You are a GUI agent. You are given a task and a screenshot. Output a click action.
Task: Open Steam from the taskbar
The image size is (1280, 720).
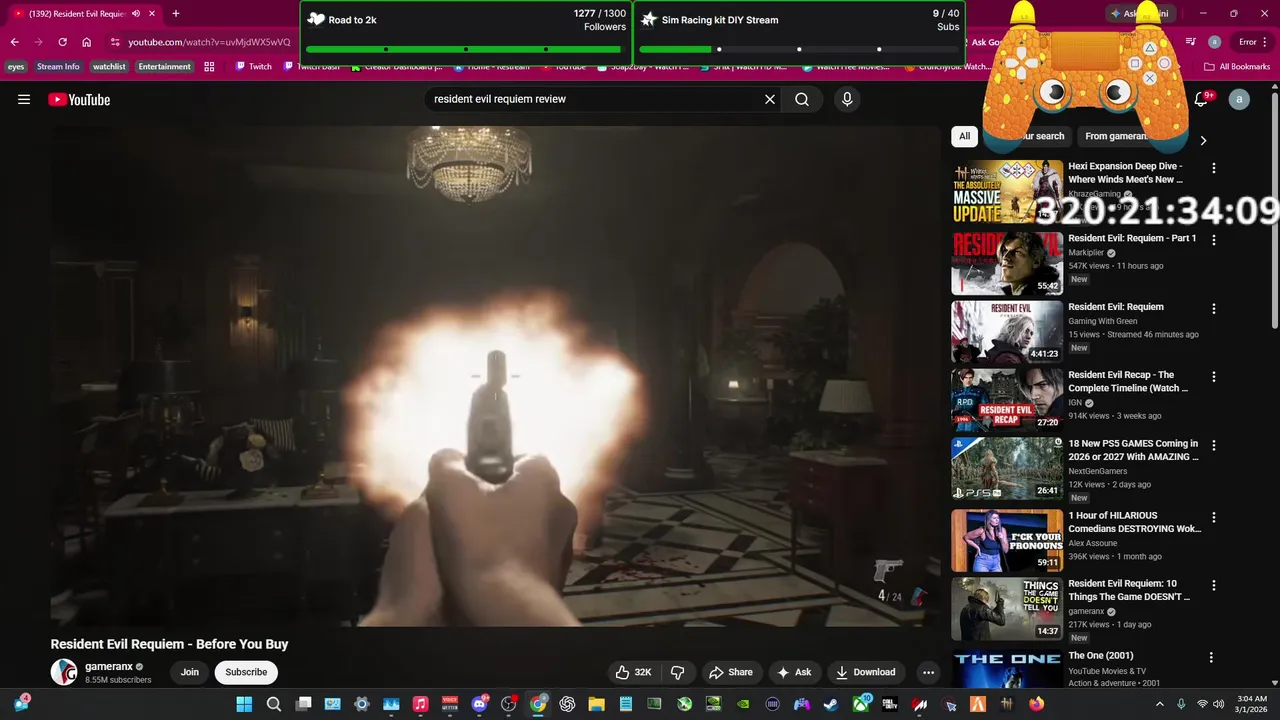[x=831, y=704]
